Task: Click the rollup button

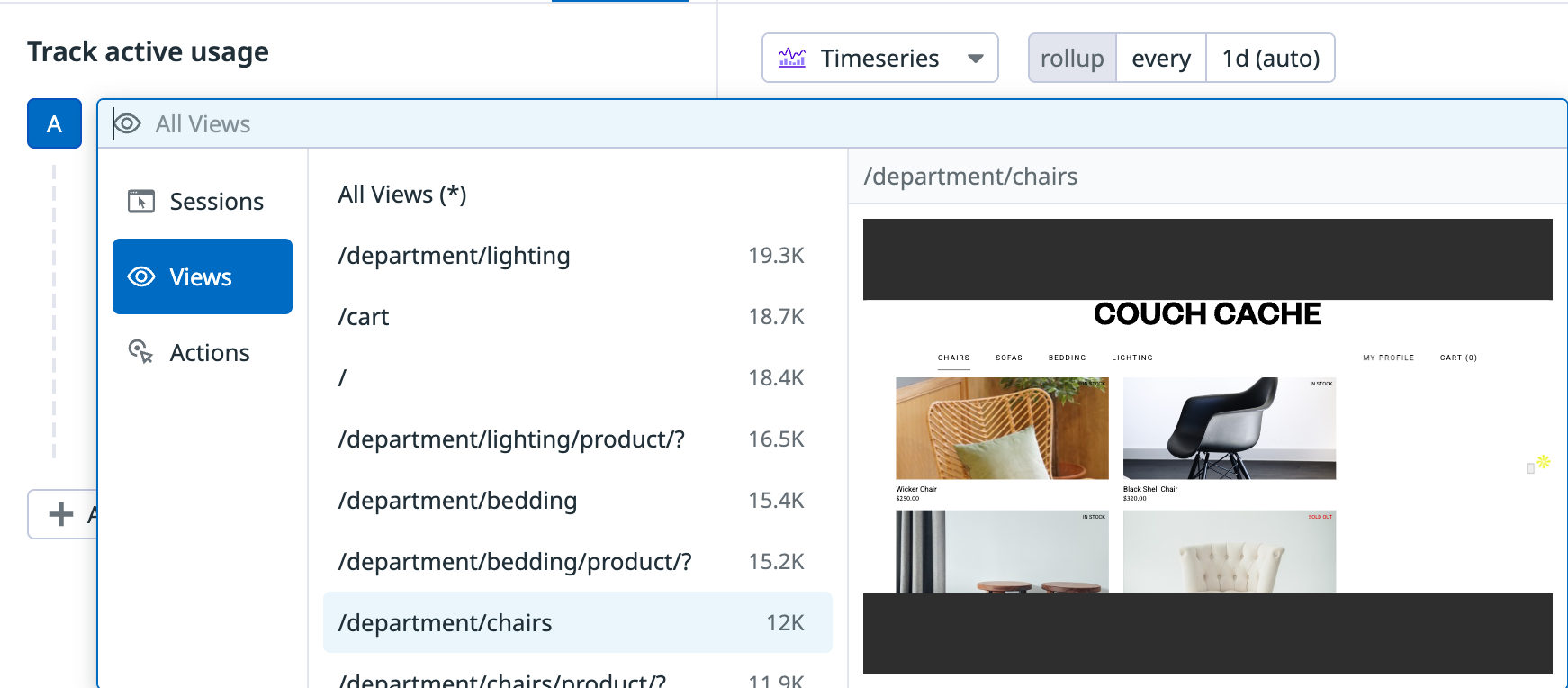Action: (x=1072, y=58)
